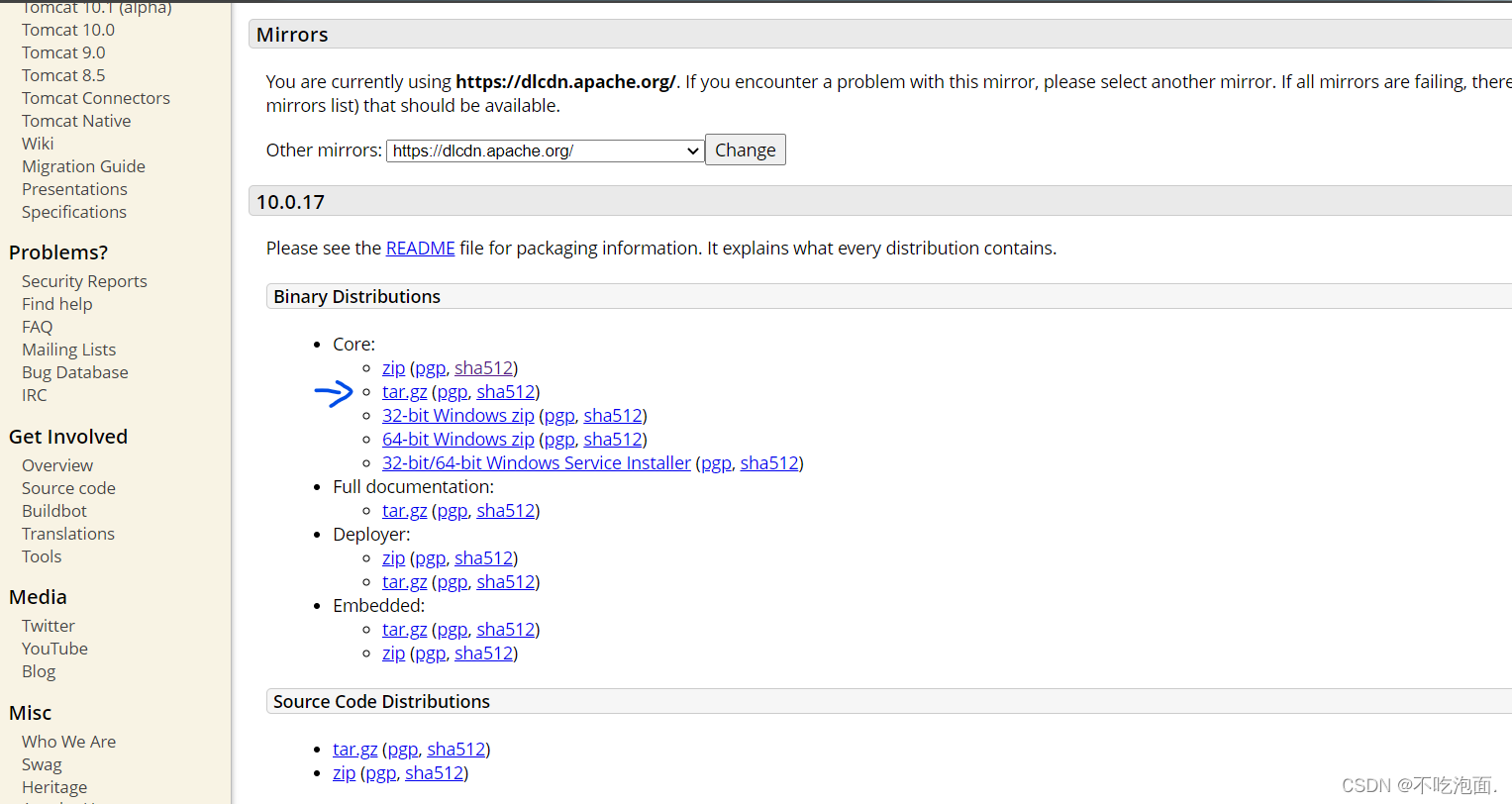The height and width of the screenshot is (804, 1512).
Task: Open the Twitter link under Media
Action: (x=49, y=626)
